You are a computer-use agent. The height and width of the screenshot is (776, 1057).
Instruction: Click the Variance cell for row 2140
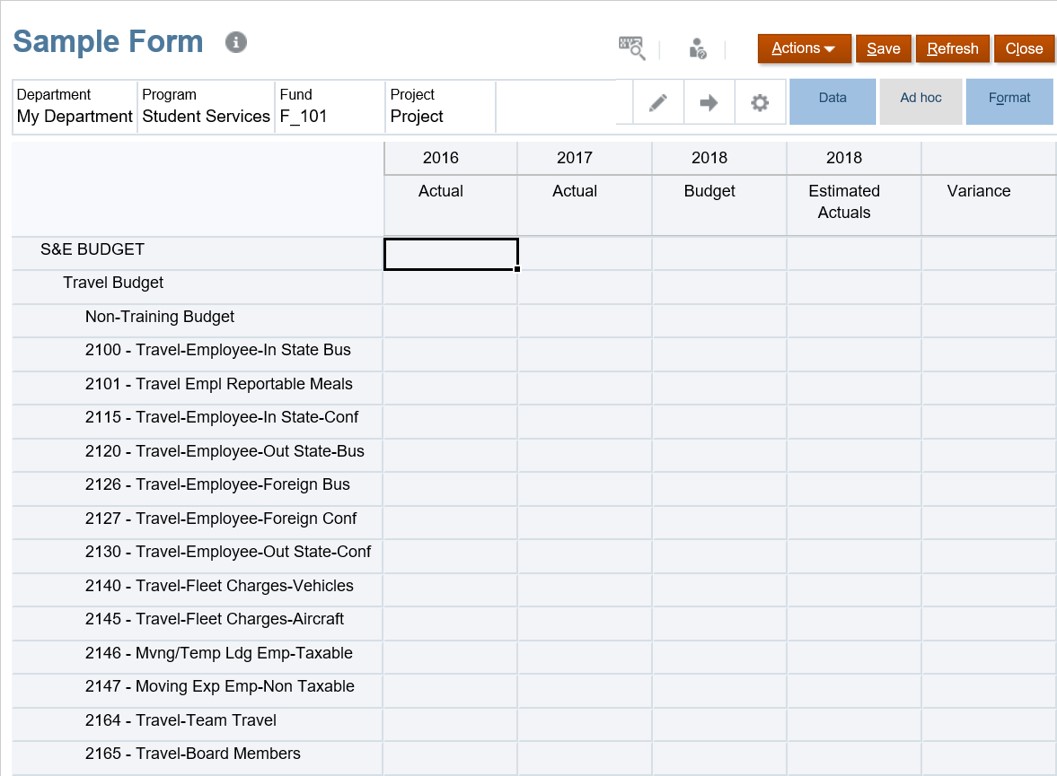pos(988,590)
